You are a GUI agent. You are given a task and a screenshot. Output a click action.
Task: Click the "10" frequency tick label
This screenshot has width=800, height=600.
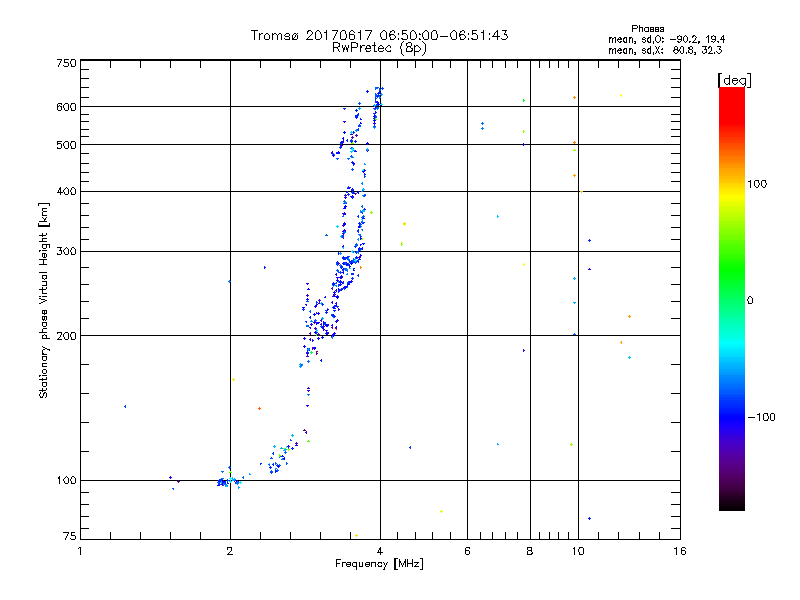(x=578, y=551)
